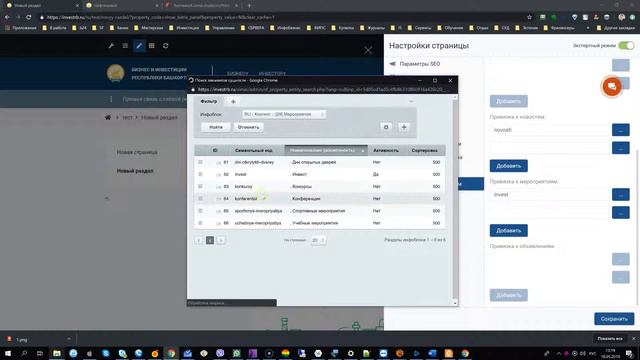Viewport: 640px width, 360px height.
Task: Open a new browser tab with the plus
Action: pos(249,6)
